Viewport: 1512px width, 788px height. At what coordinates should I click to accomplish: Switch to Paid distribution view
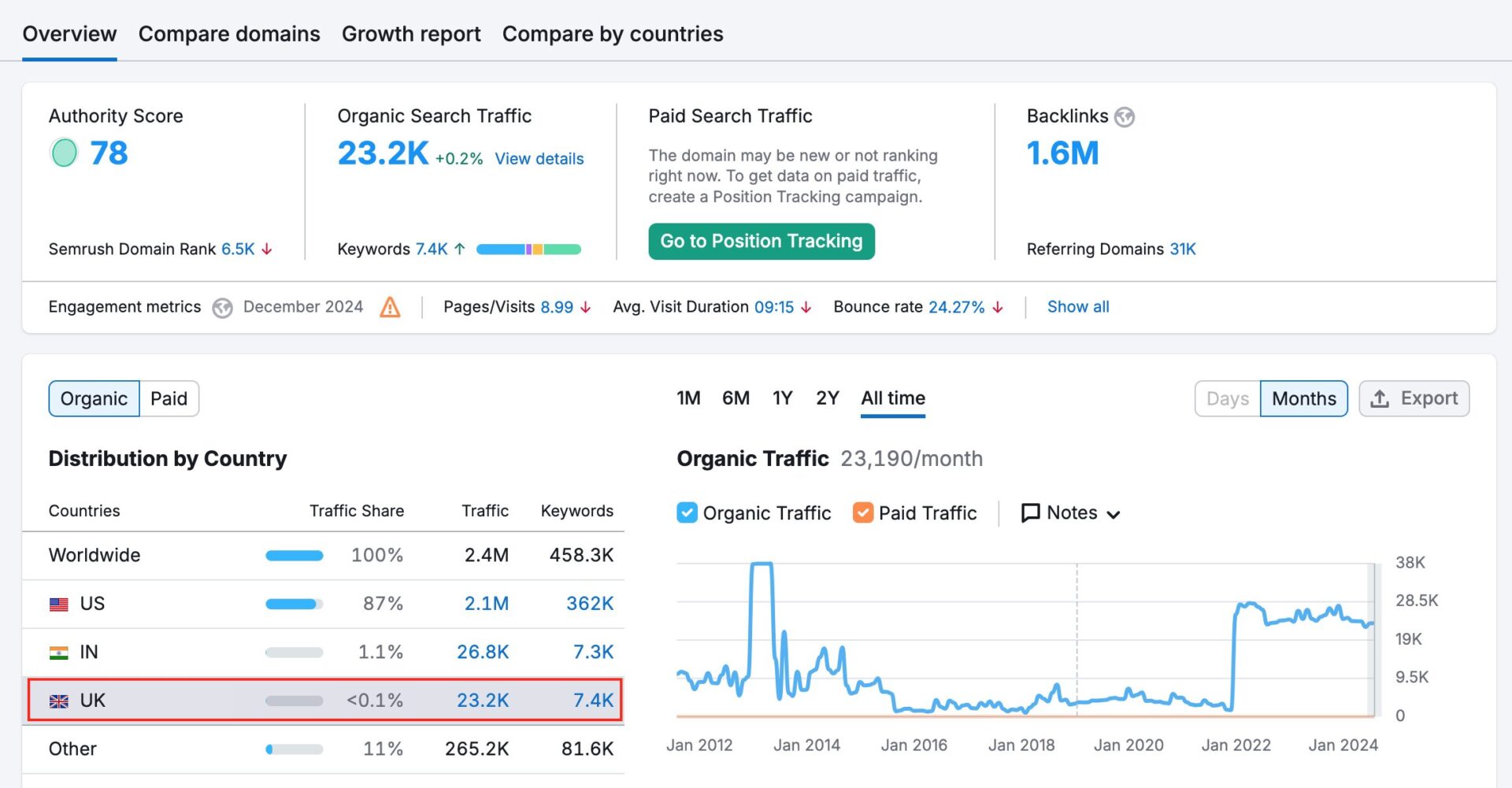pyautogui.click(x=169, y=398)
